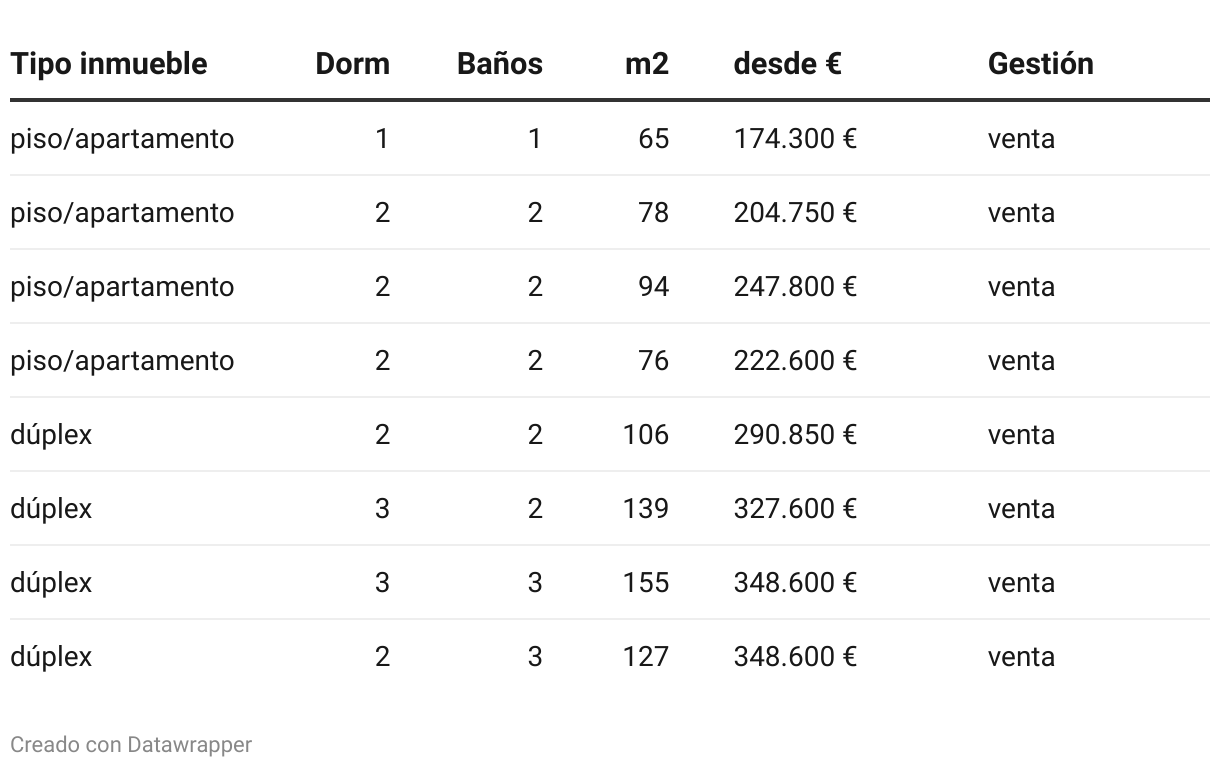Select the 327.600 € price cell

click(x=795, y=508)
